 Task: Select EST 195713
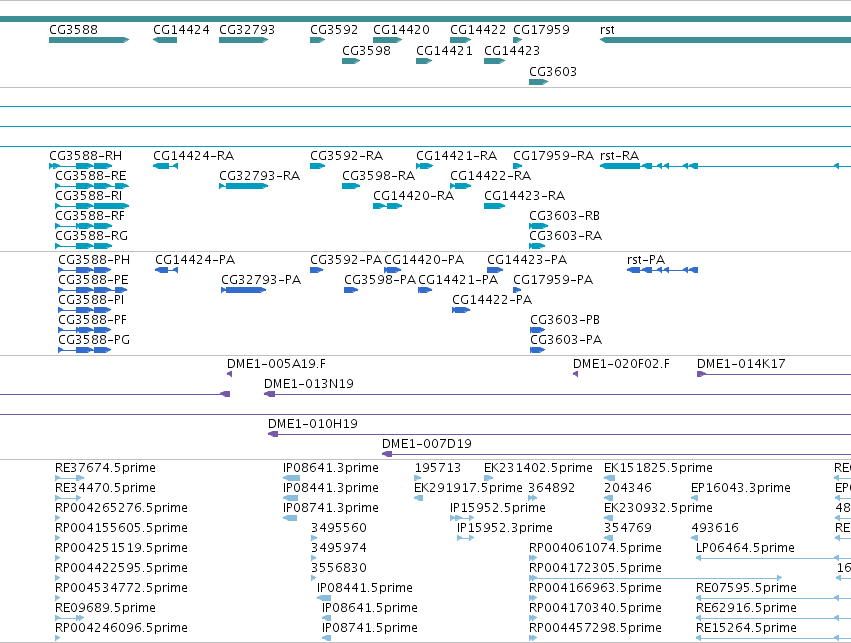(437, 468)
